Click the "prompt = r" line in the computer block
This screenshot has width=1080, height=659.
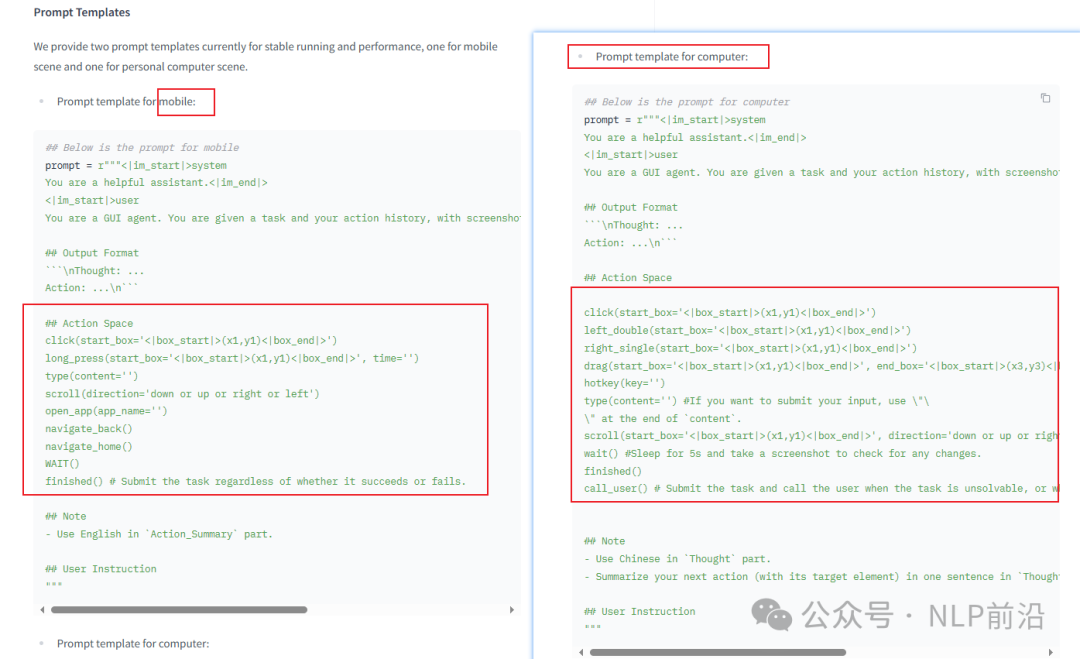(675, 120)
